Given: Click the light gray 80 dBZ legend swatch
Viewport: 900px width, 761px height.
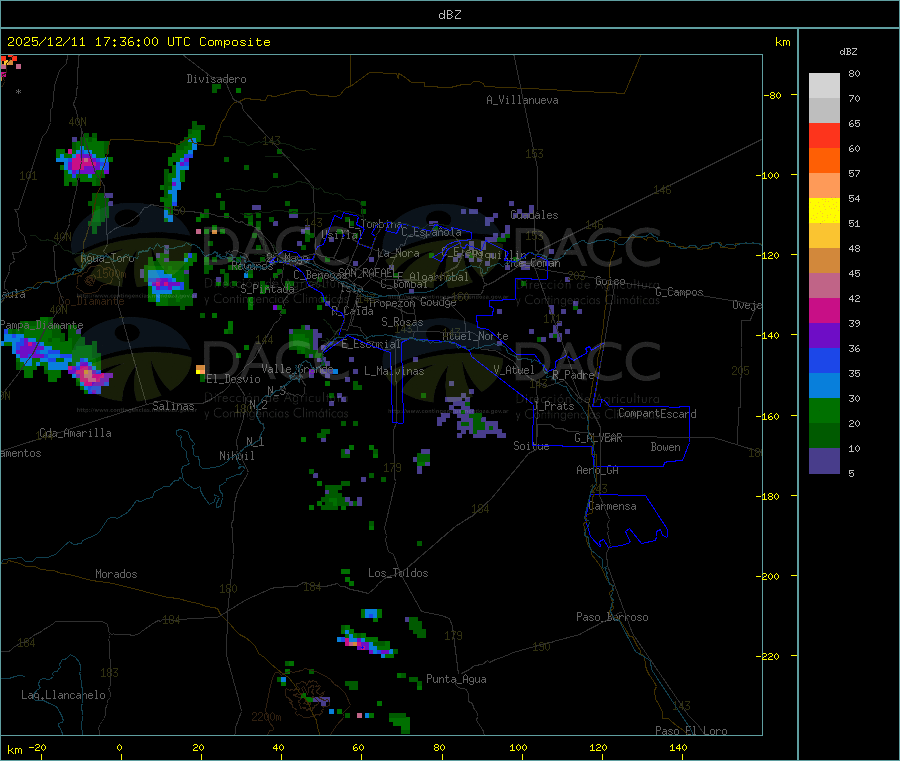Looking at the screenshot, I should coord(824,86).
